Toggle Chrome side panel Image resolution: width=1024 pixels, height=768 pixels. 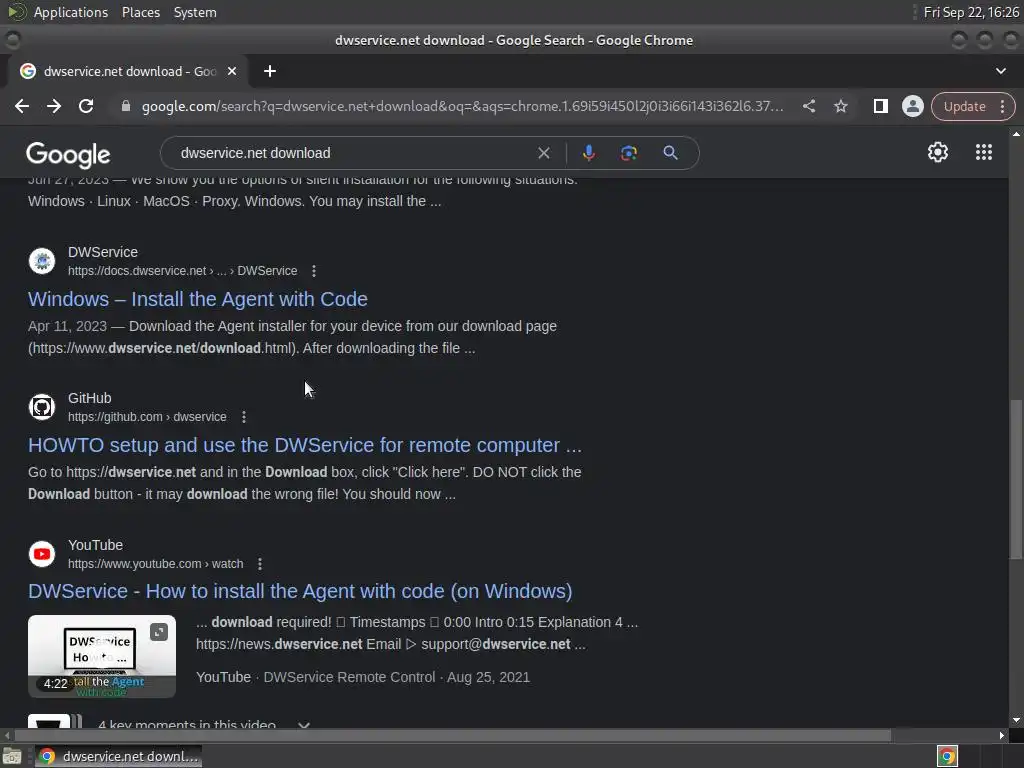pyautogui.click(x=880, y=106)
